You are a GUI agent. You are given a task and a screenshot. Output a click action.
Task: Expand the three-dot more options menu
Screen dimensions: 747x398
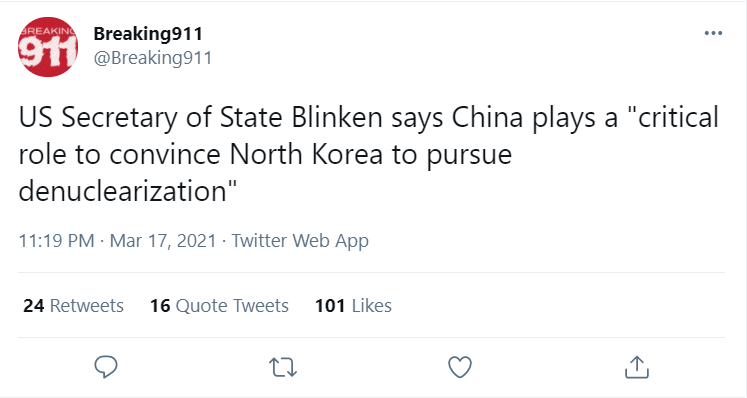point(713,33)
